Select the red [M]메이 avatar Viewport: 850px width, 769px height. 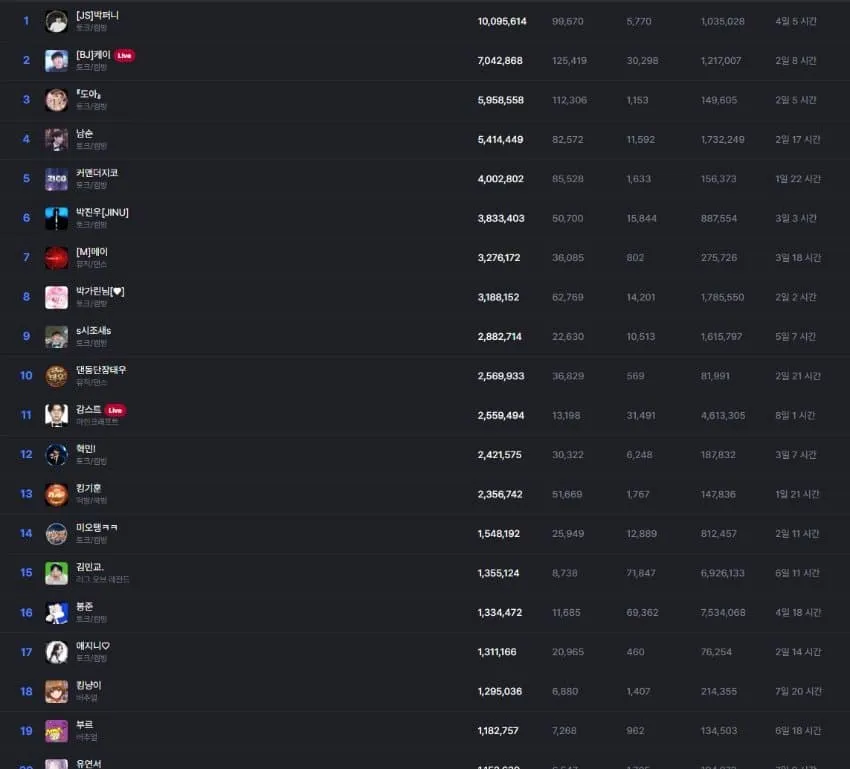tap(56, 257)
